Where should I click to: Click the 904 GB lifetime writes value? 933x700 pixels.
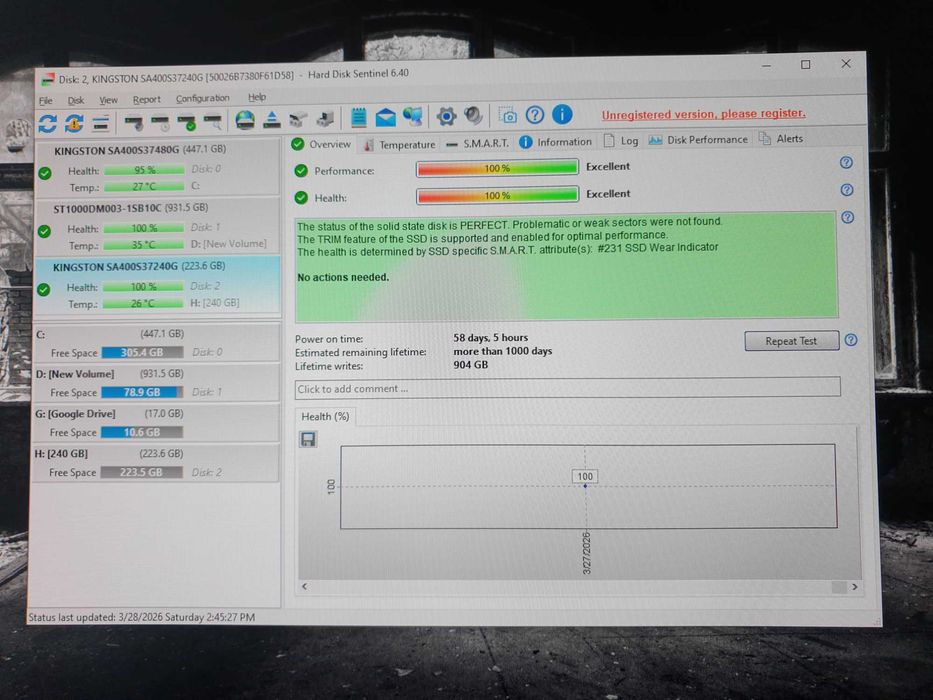tap(471, 365)
